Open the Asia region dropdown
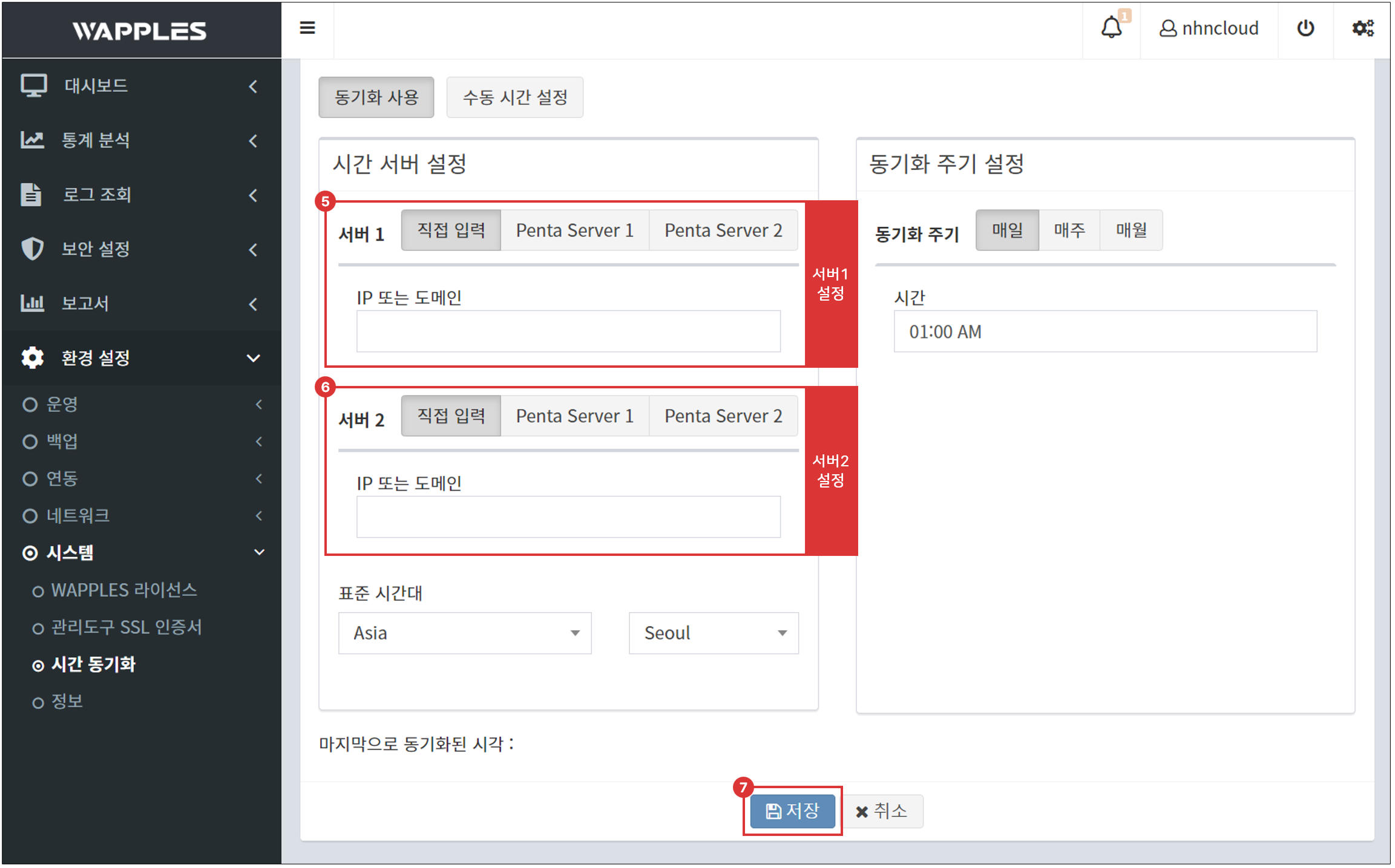1395x868 pixels. point(464,633)
